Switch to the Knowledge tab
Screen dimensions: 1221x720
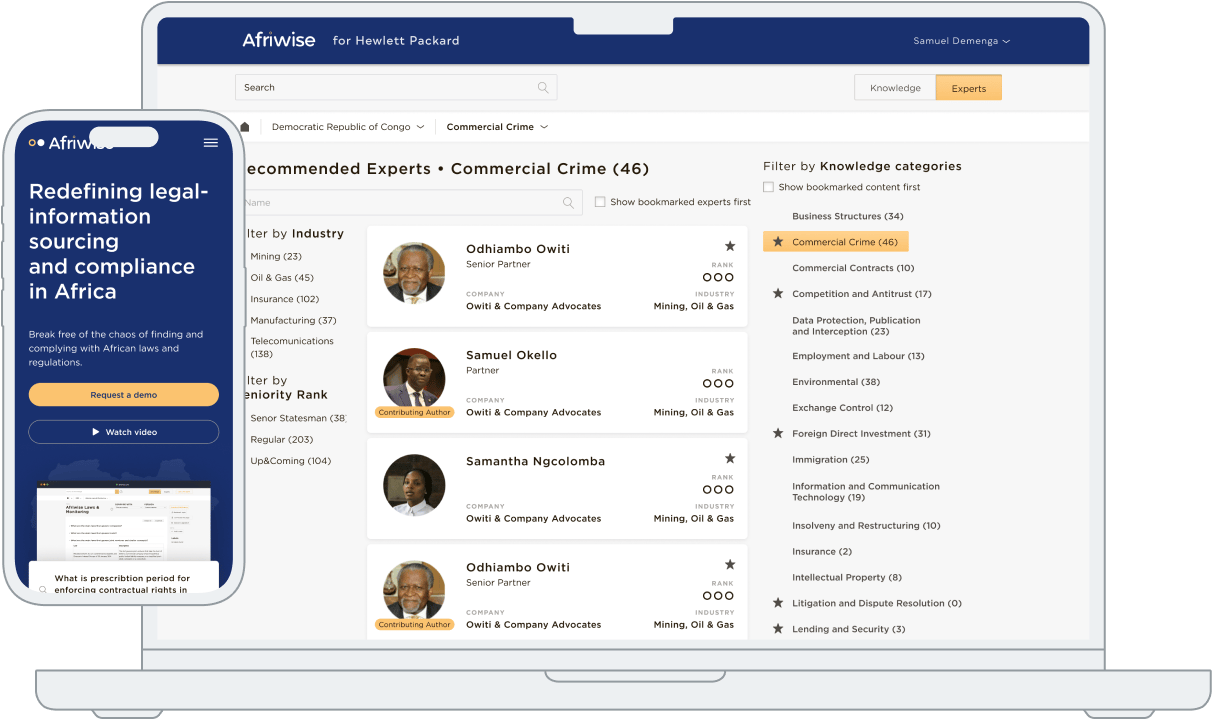pyautogui.click(x=895, y=88)
